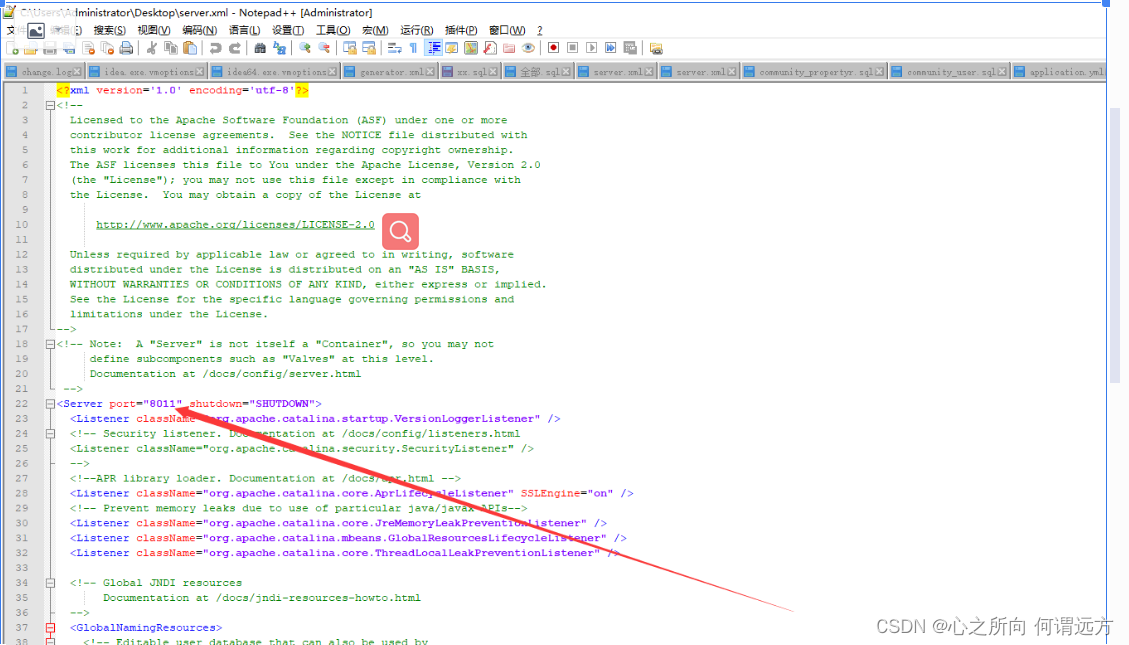Click the last toolbar icon after the macro group
1129x645 pixels.
pos(656,48)
